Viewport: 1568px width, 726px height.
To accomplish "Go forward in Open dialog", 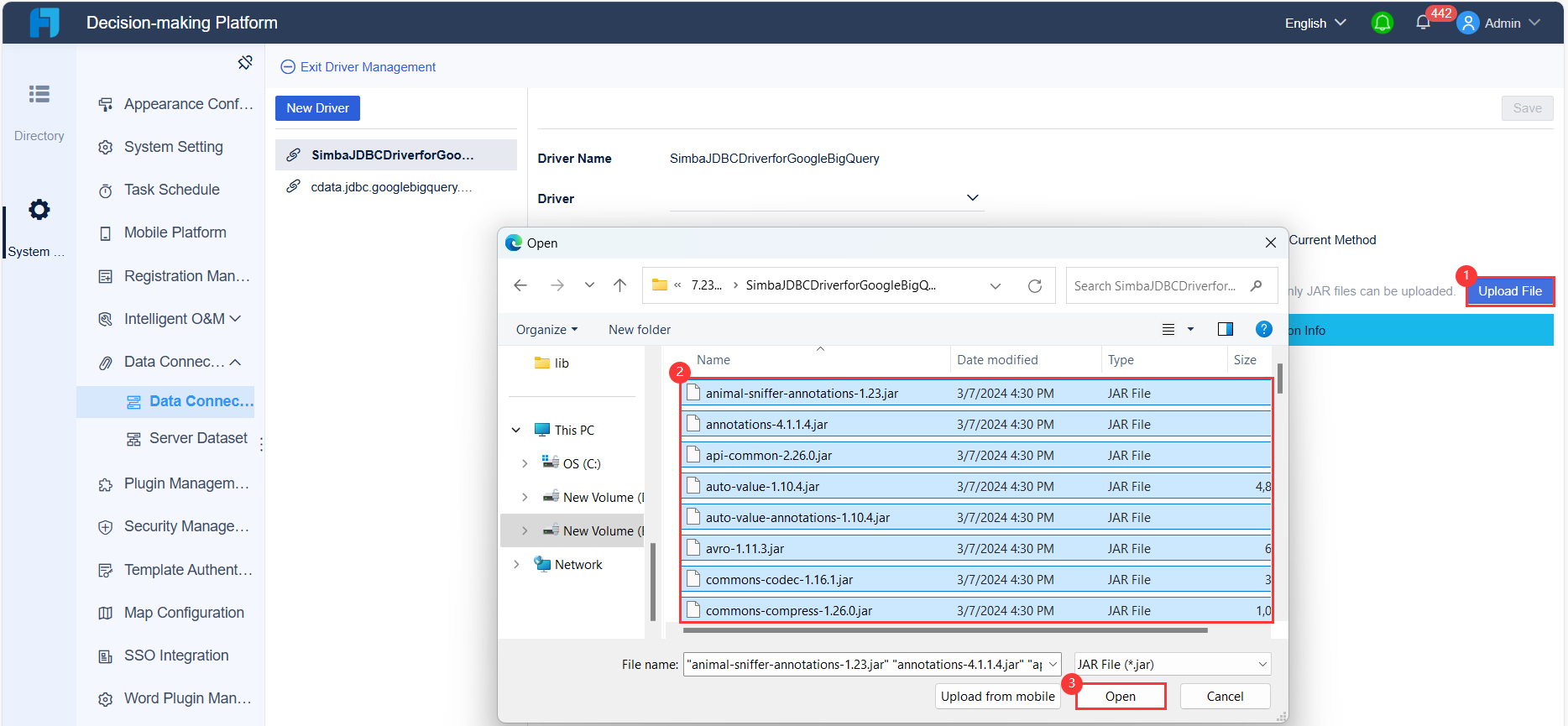I will [557, 285].
